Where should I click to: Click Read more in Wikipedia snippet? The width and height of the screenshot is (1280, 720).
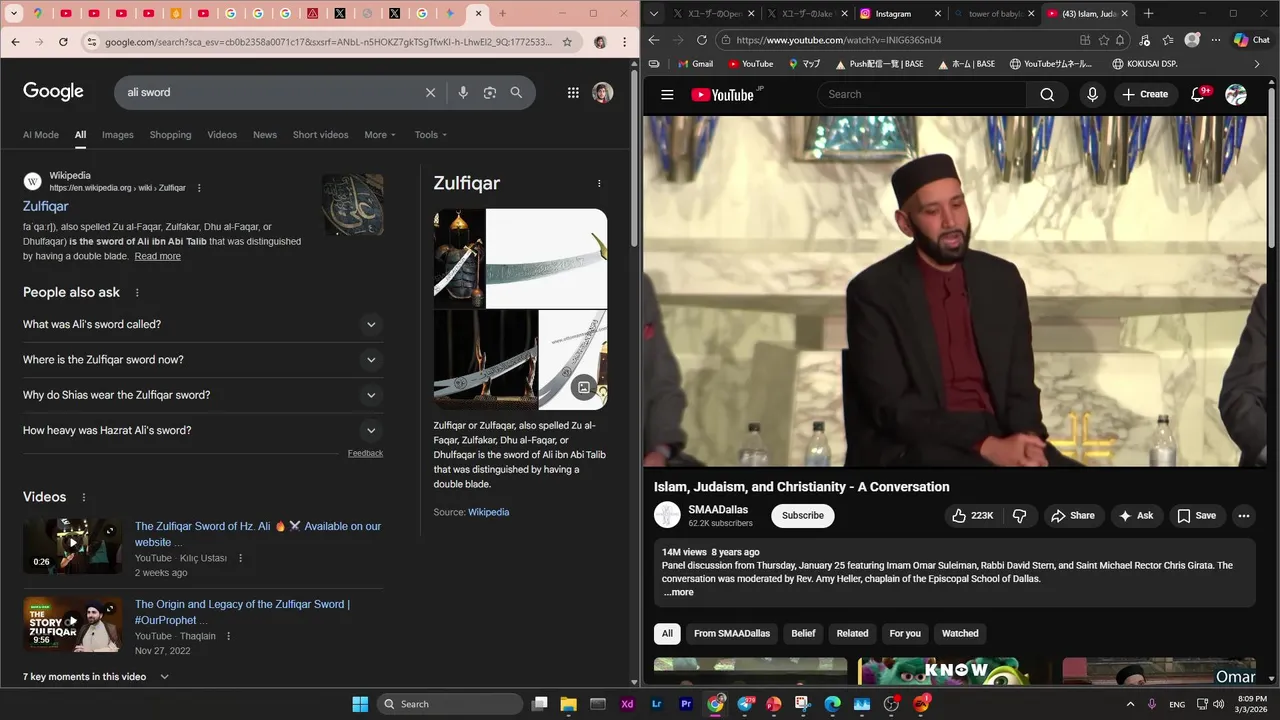coord(158,256)
